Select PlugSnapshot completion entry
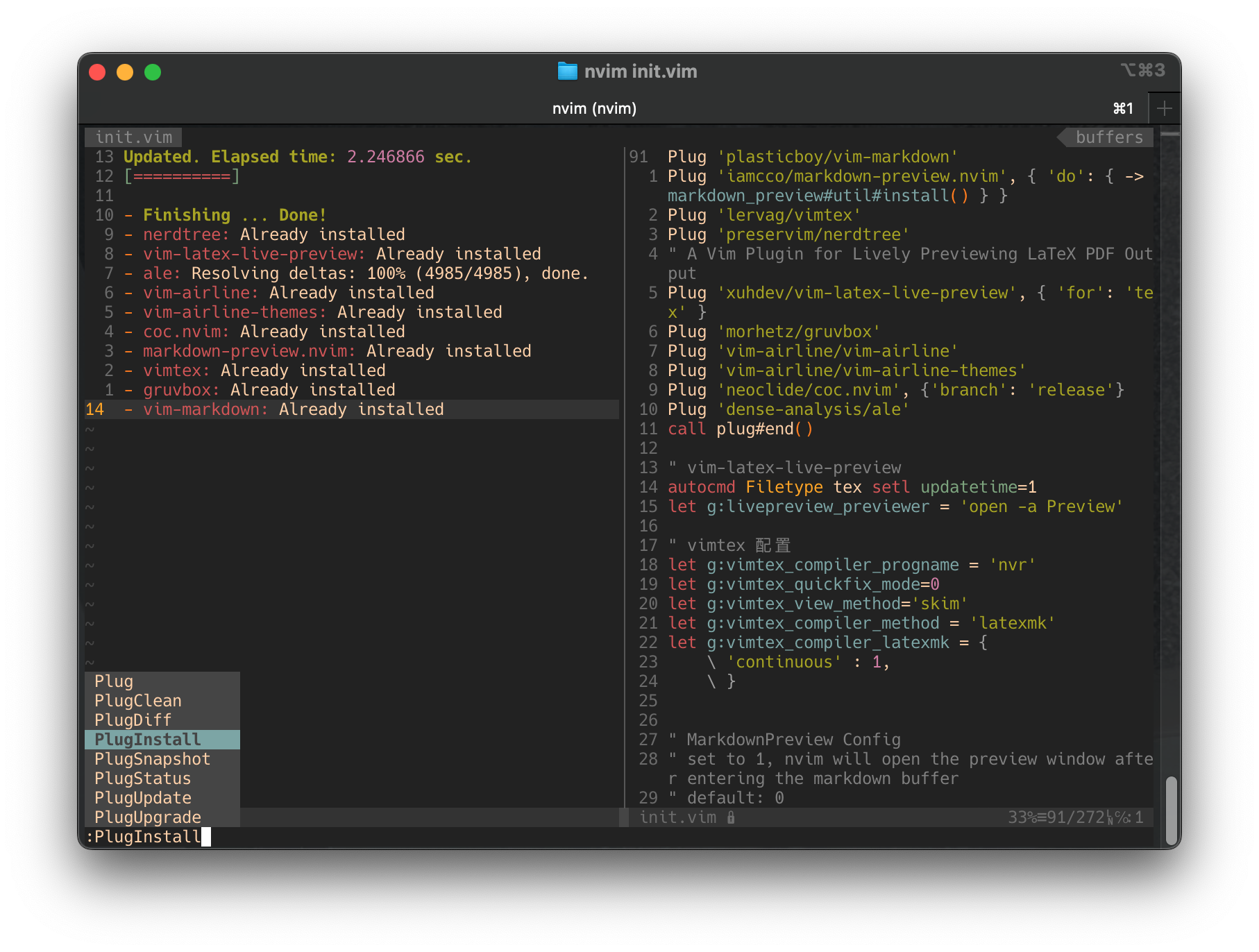 [x=152, y=758]
